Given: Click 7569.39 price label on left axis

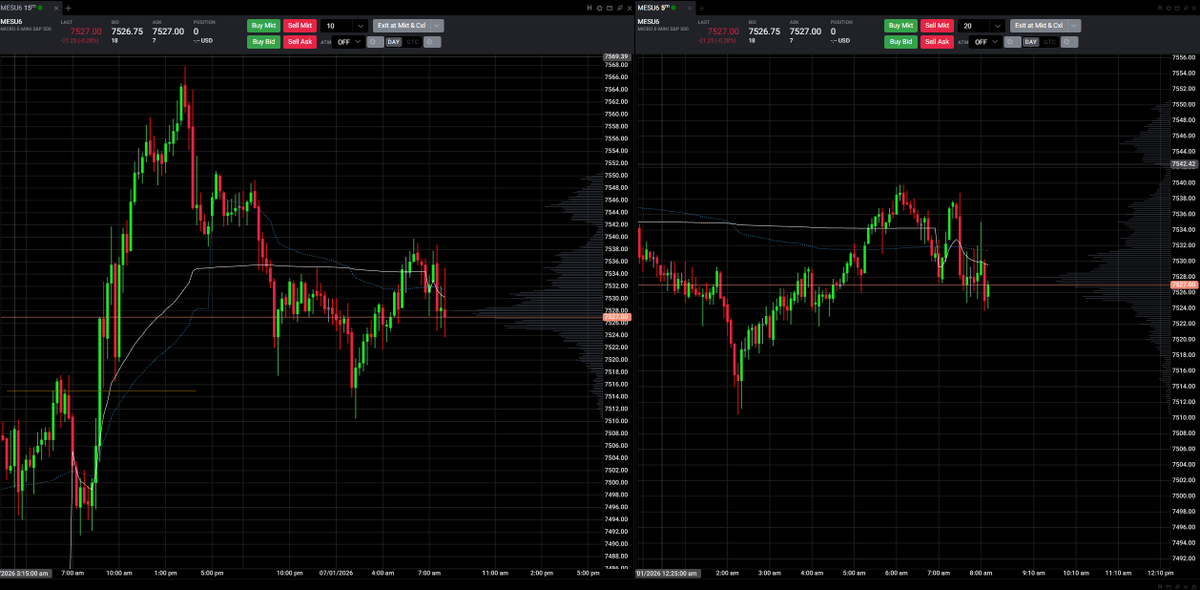Looking at the screenshot, I should click(x=616, y=57).
